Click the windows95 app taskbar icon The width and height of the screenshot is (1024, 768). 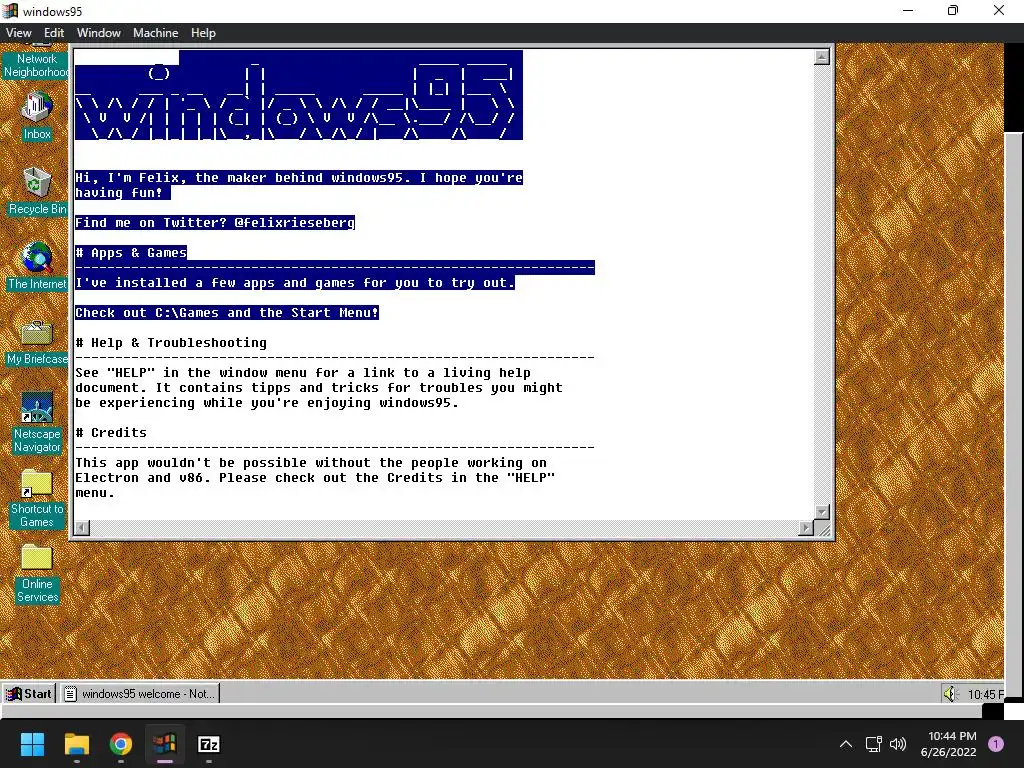[x=165, y=744]
